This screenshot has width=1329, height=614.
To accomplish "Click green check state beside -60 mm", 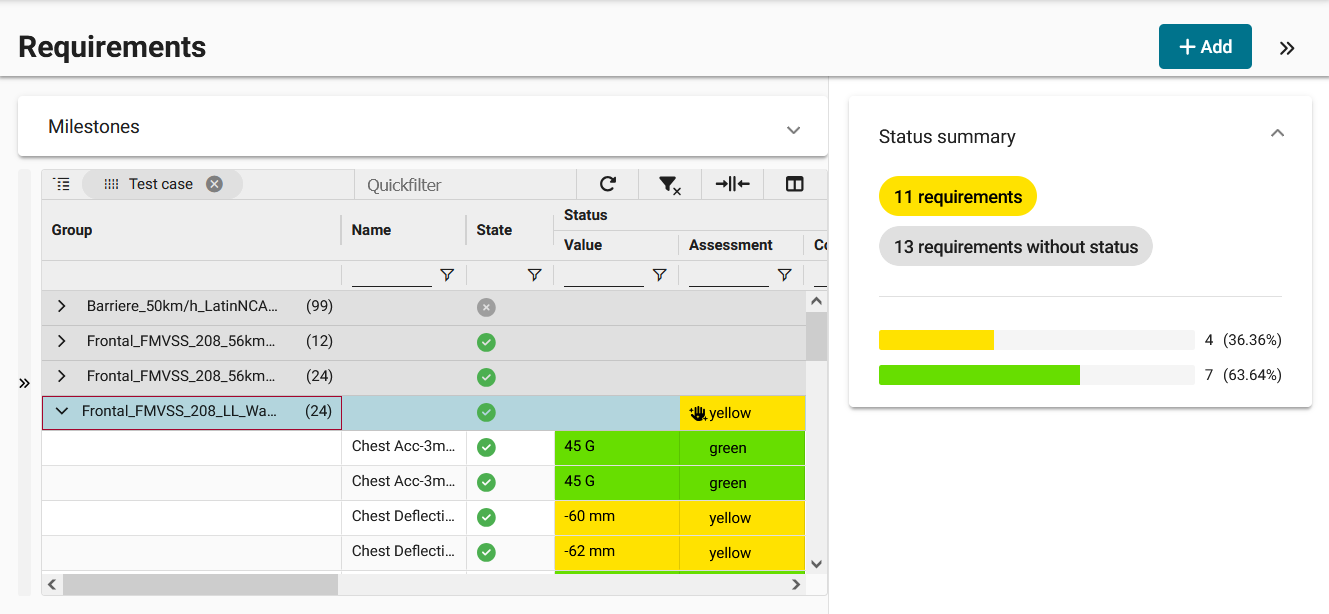I will (486, 517).
